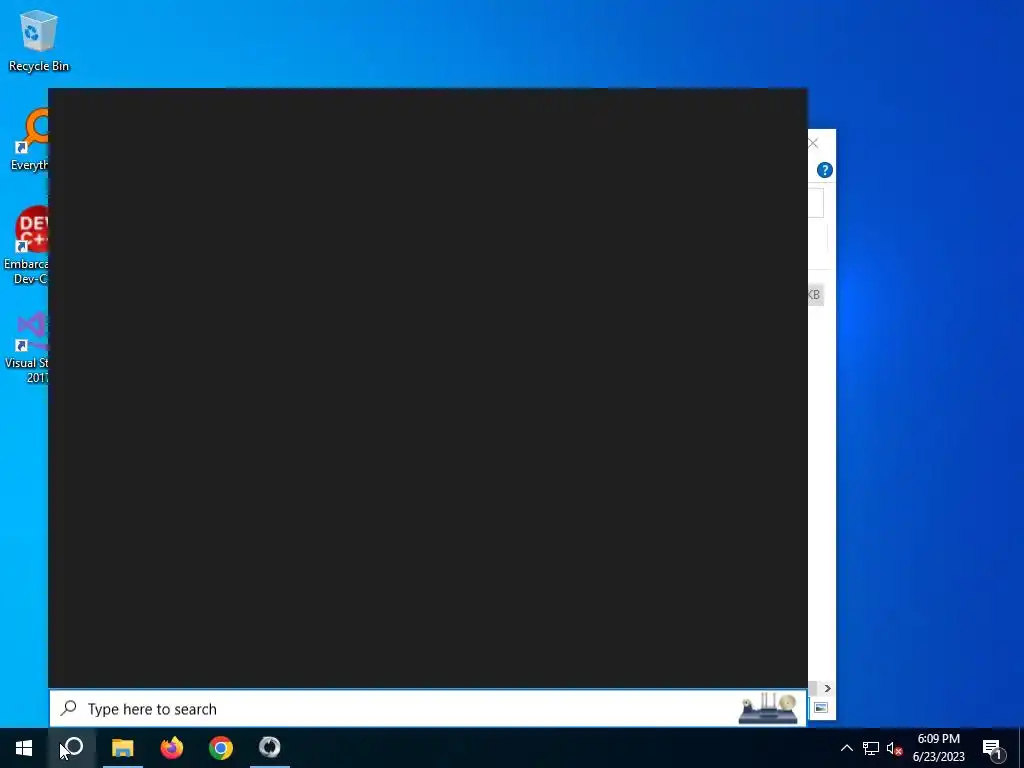The width and height of the screenshot is (1024, 768).
Task: Click the blue help icon in the background window
Action: pyautogui.click(x=825, y=170)
